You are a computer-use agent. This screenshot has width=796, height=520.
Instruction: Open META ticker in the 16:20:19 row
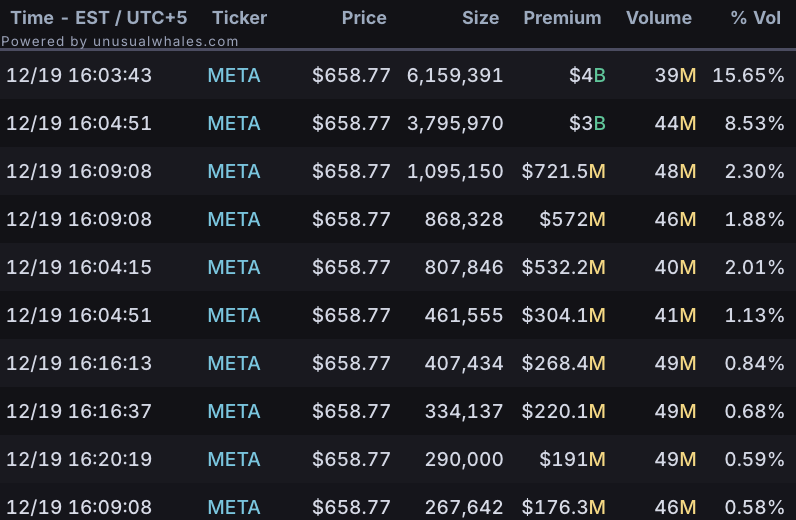[234, 459]
